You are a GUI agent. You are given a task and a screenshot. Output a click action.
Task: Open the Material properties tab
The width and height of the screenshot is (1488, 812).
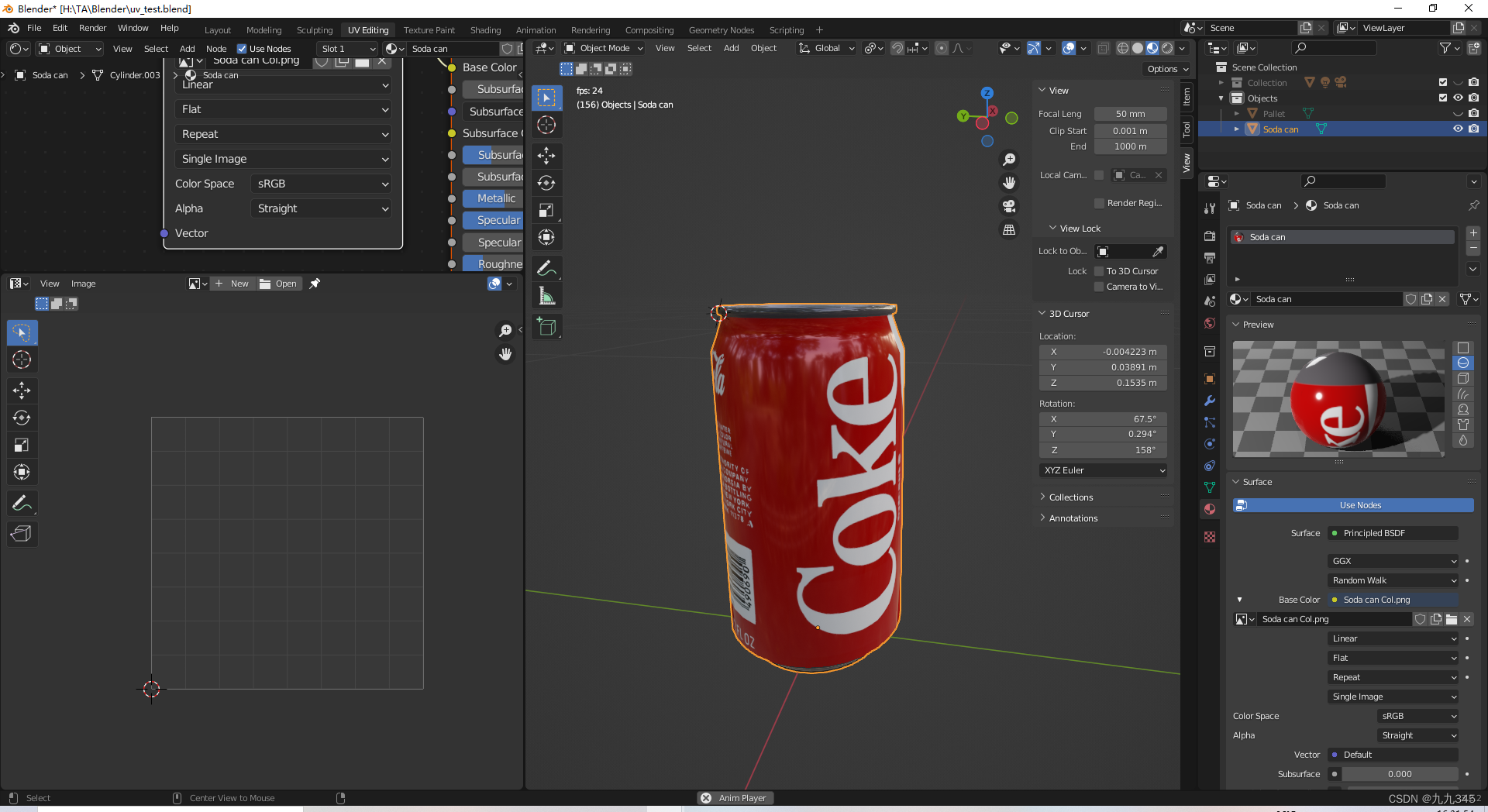pos(1210,509)
